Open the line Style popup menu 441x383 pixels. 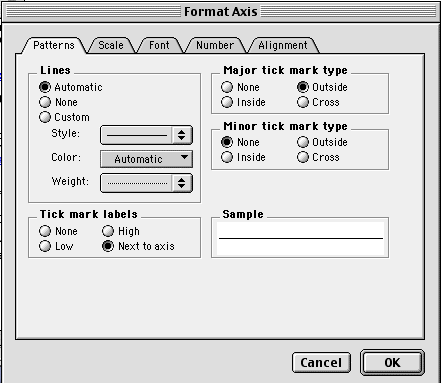[146, 135]
